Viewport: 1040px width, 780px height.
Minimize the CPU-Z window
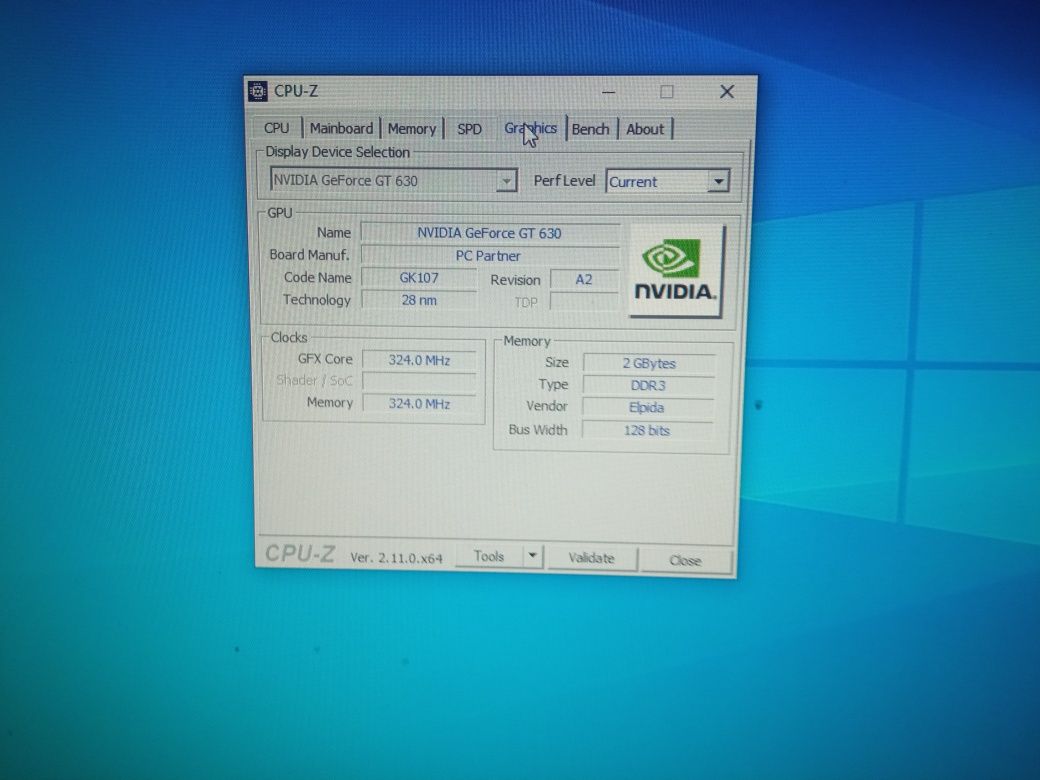point(608,92)
